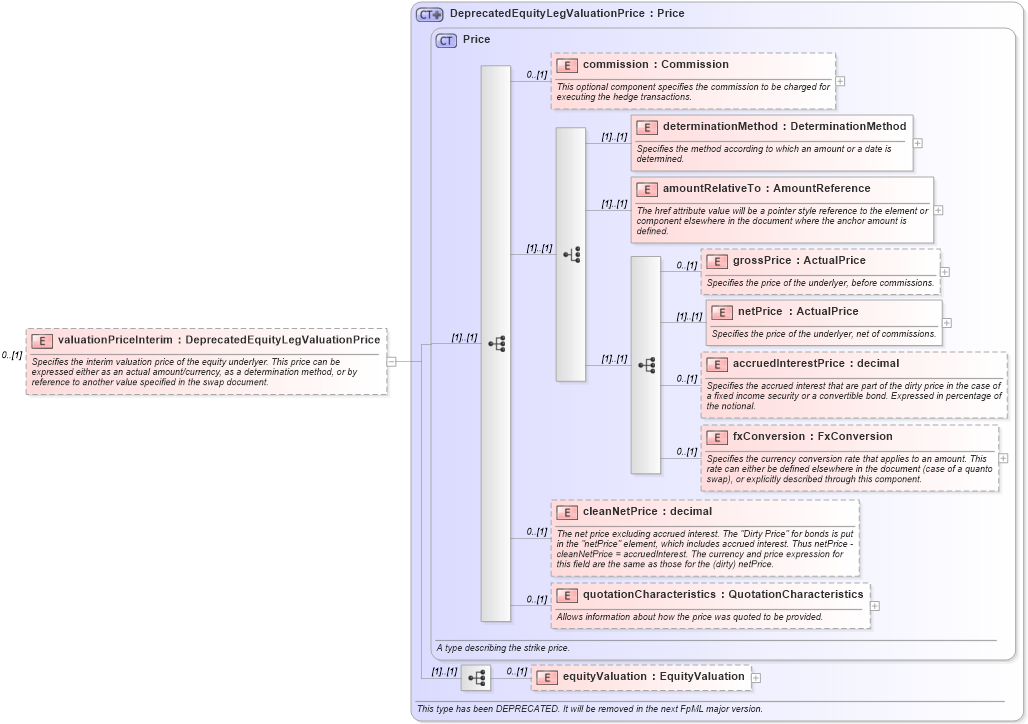This screenshot has width=1028, height=724.
Task: Expand netPrice using its plus button
Action: (946, 323)
